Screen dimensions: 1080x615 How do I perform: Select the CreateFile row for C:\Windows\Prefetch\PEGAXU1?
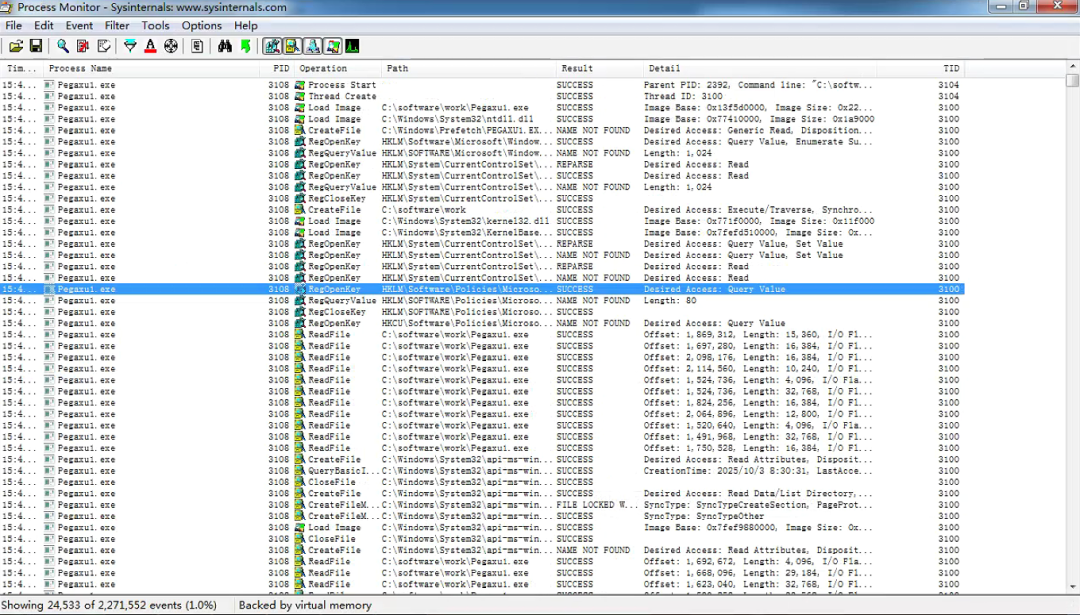click(x=482, y=130)
